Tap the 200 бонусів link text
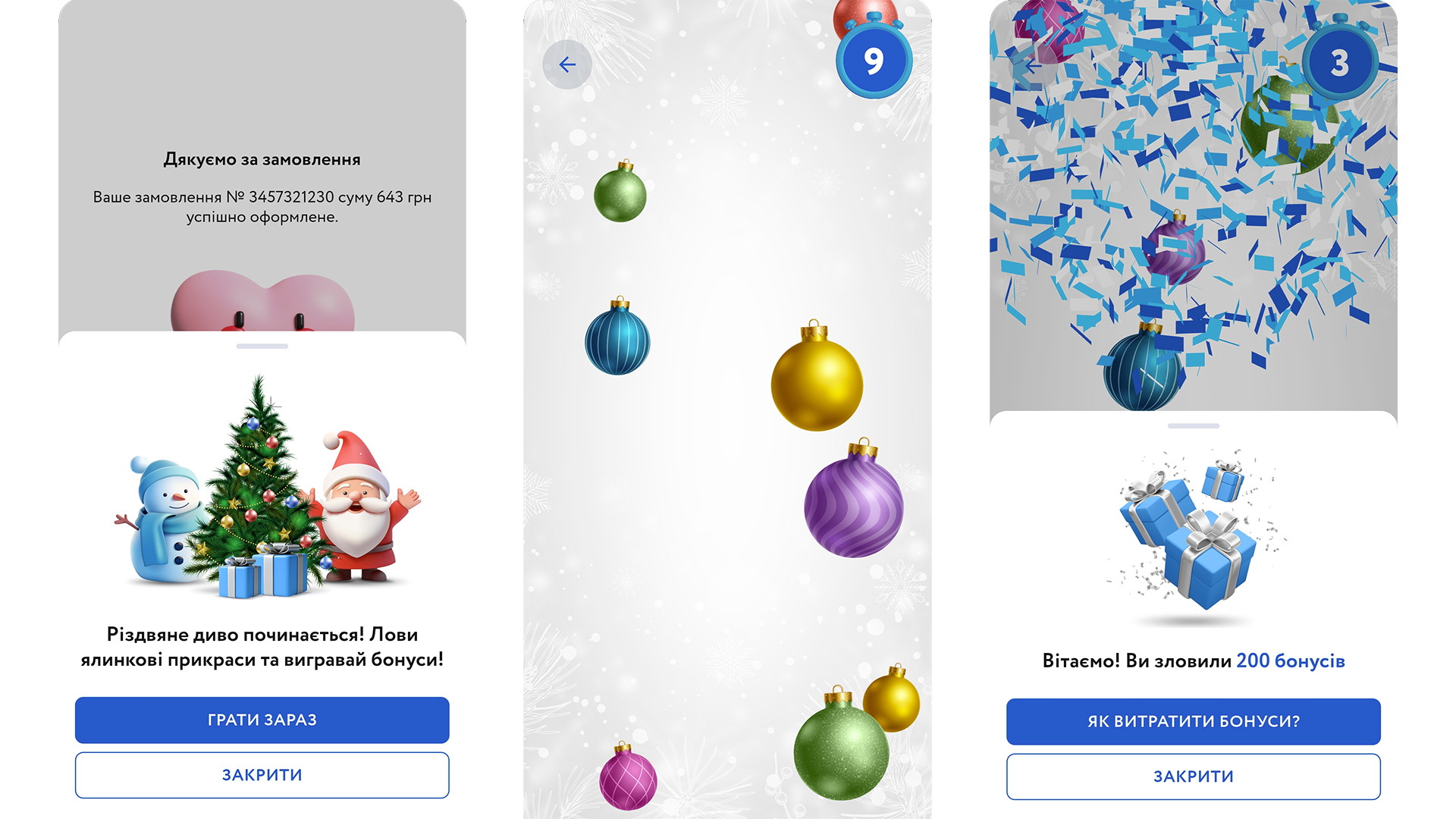This screenshot has height=819, width=1456. pos(1291,661)
